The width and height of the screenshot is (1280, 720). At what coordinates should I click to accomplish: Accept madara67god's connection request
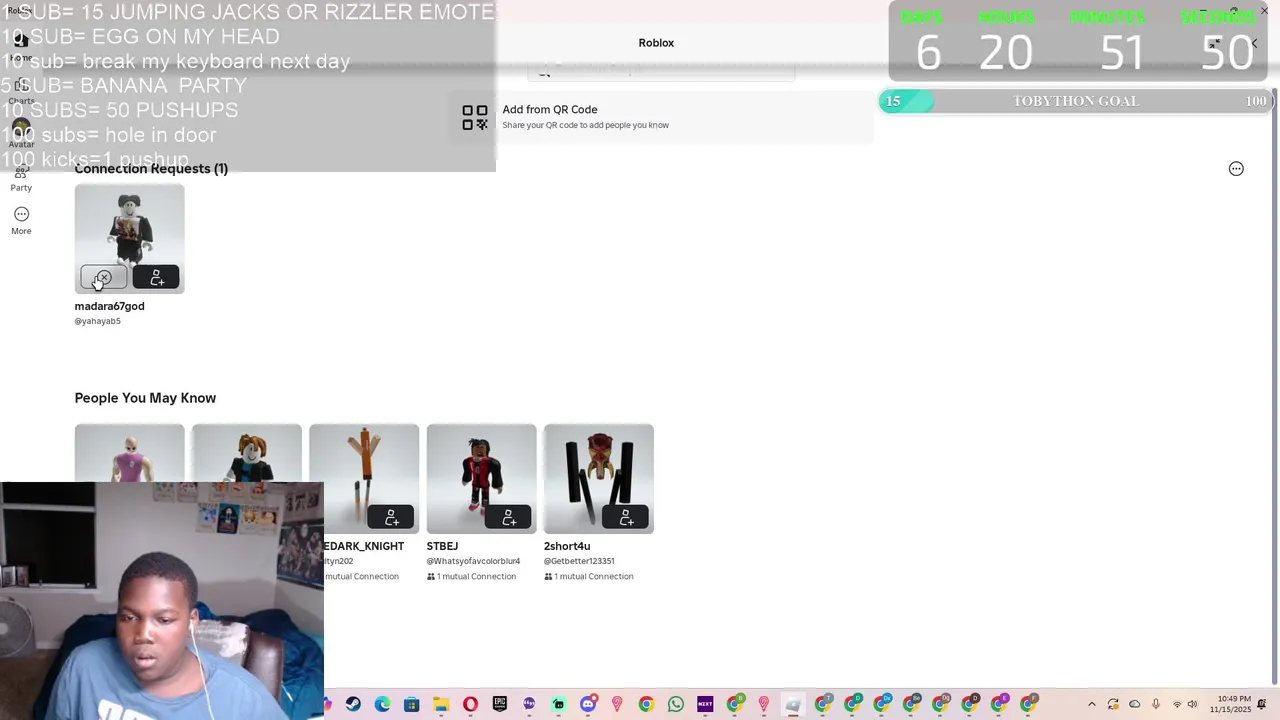156,277
